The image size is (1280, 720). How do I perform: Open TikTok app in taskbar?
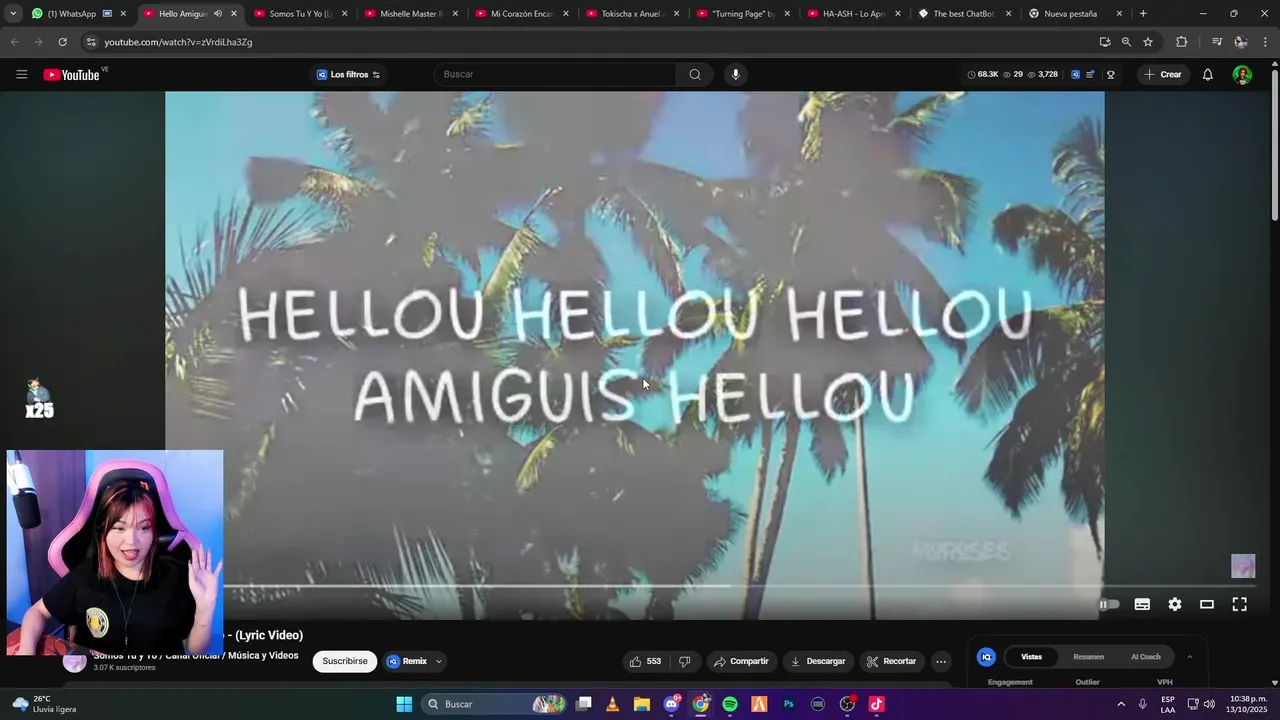(876, 704)
